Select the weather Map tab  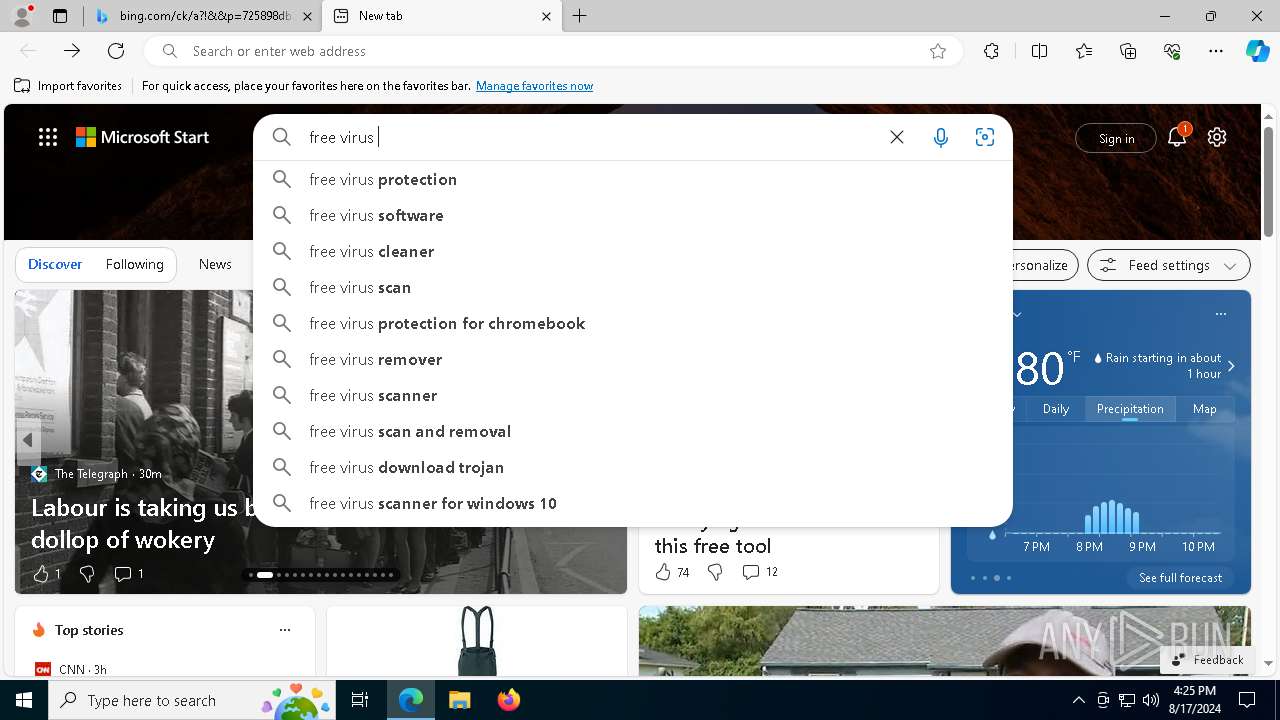pos(1204,409)
